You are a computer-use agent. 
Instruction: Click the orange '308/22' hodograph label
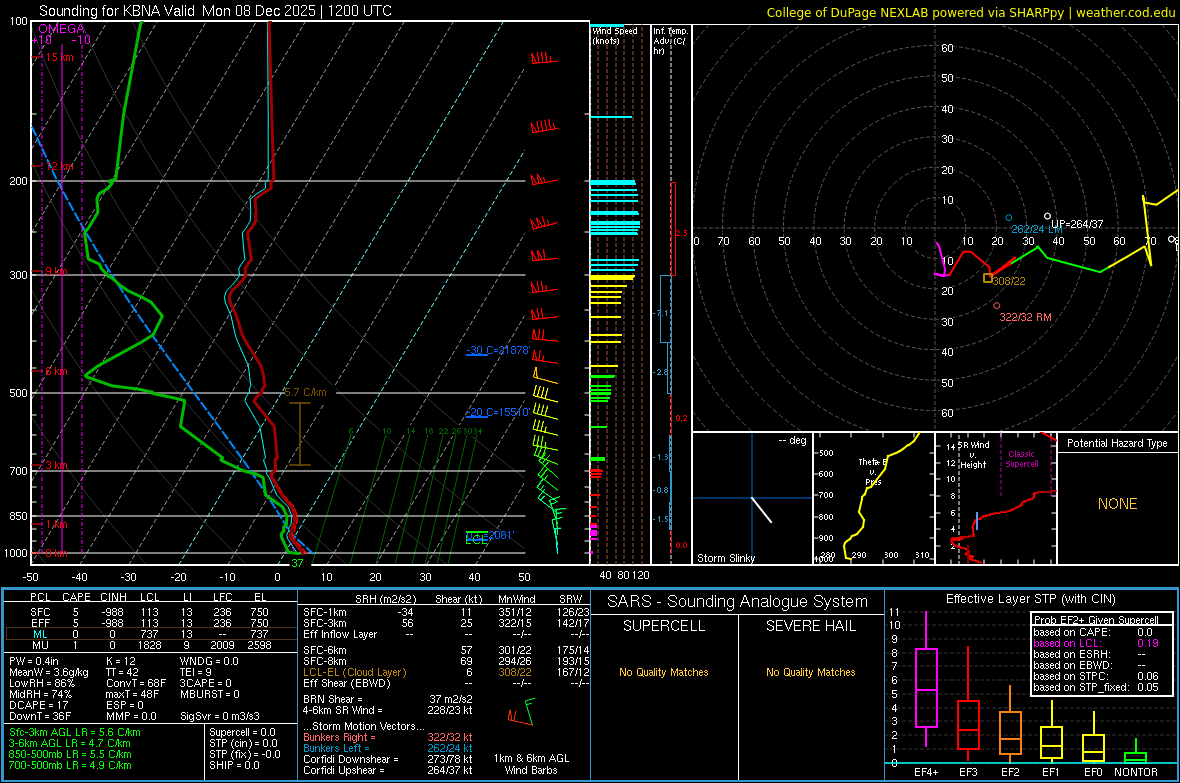[x=1008, y=281]
